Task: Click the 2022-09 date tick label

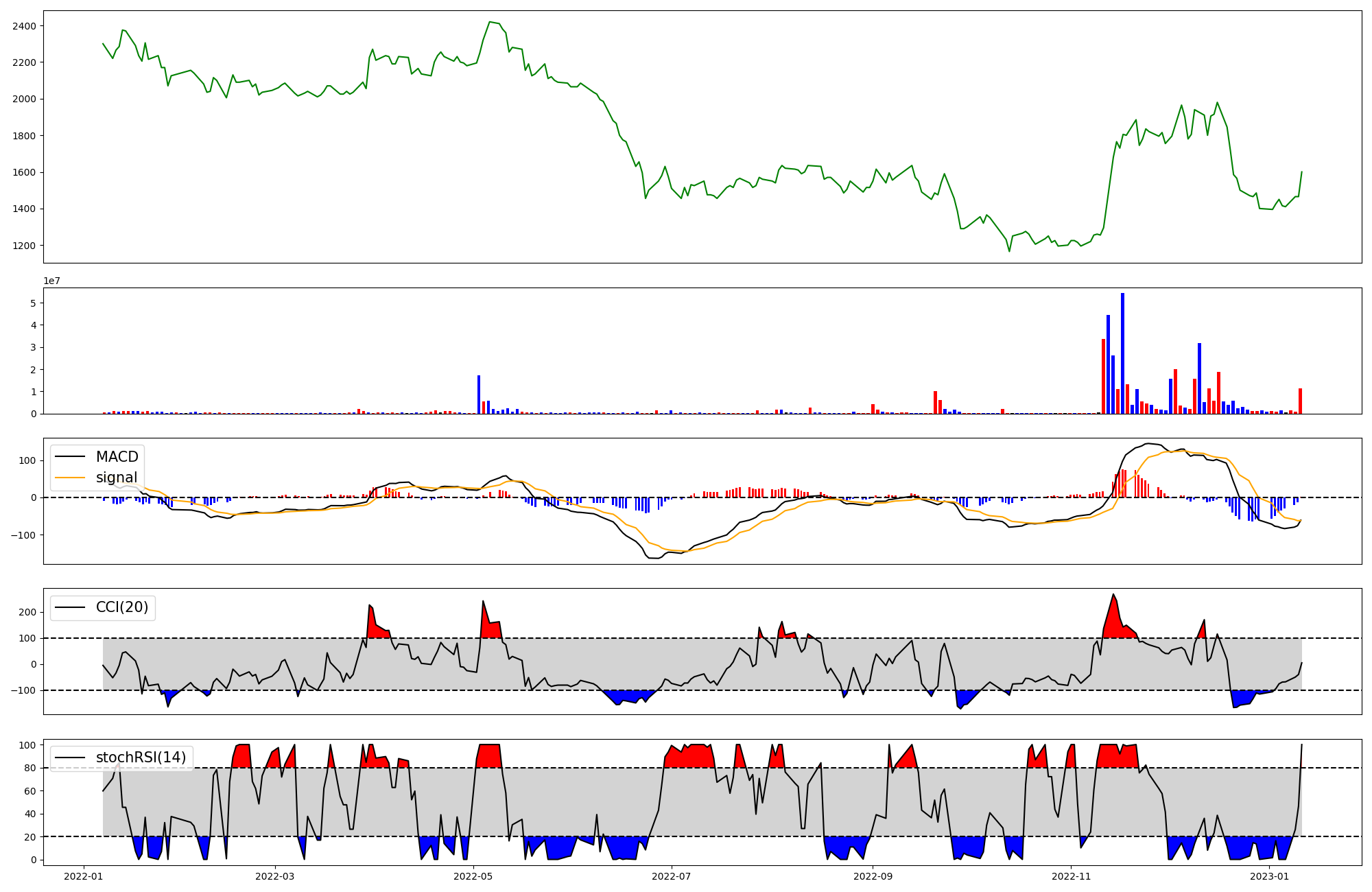Action: point(873,876)
